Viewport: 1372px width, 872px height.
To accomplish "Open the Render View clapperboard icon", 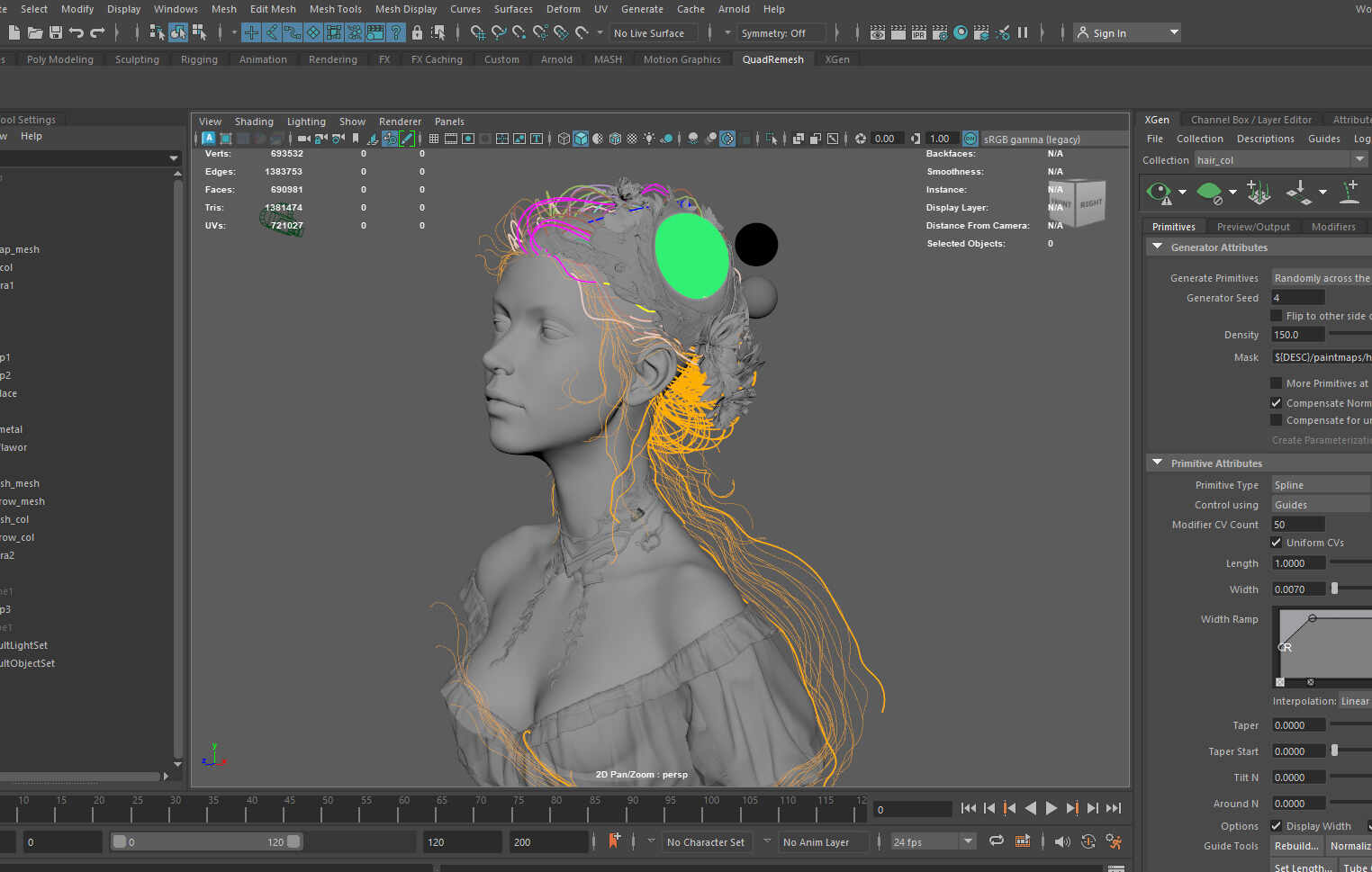I will pyautogui.click(x=877, y=32).
